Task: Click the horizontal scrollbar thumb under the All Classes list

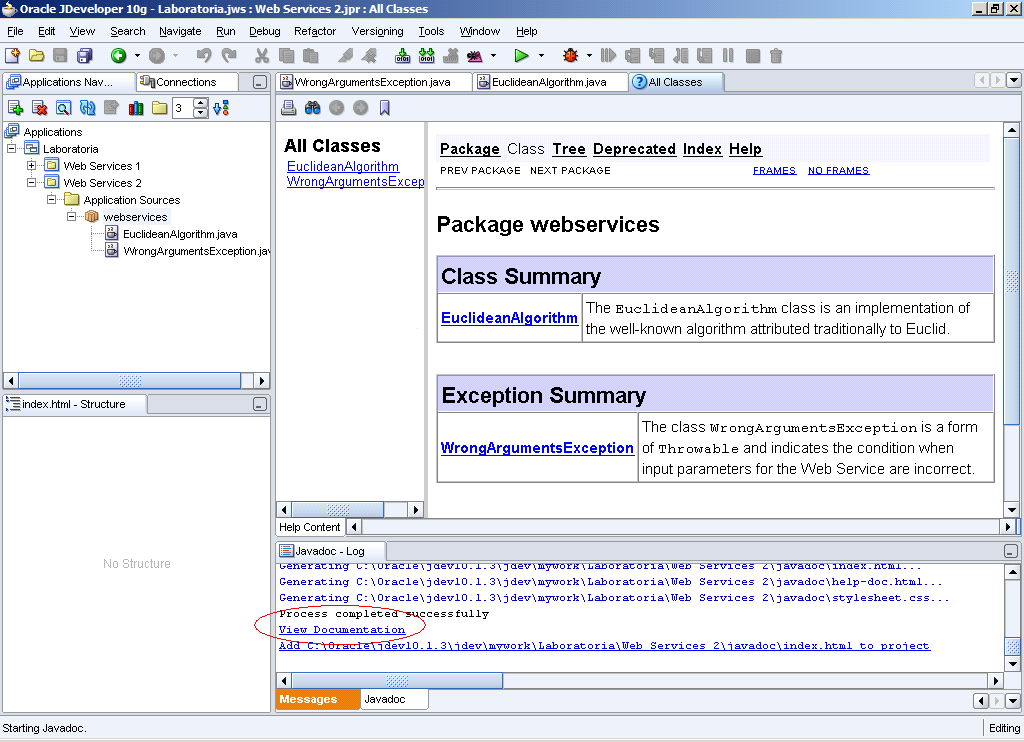Action: (337, 509)
